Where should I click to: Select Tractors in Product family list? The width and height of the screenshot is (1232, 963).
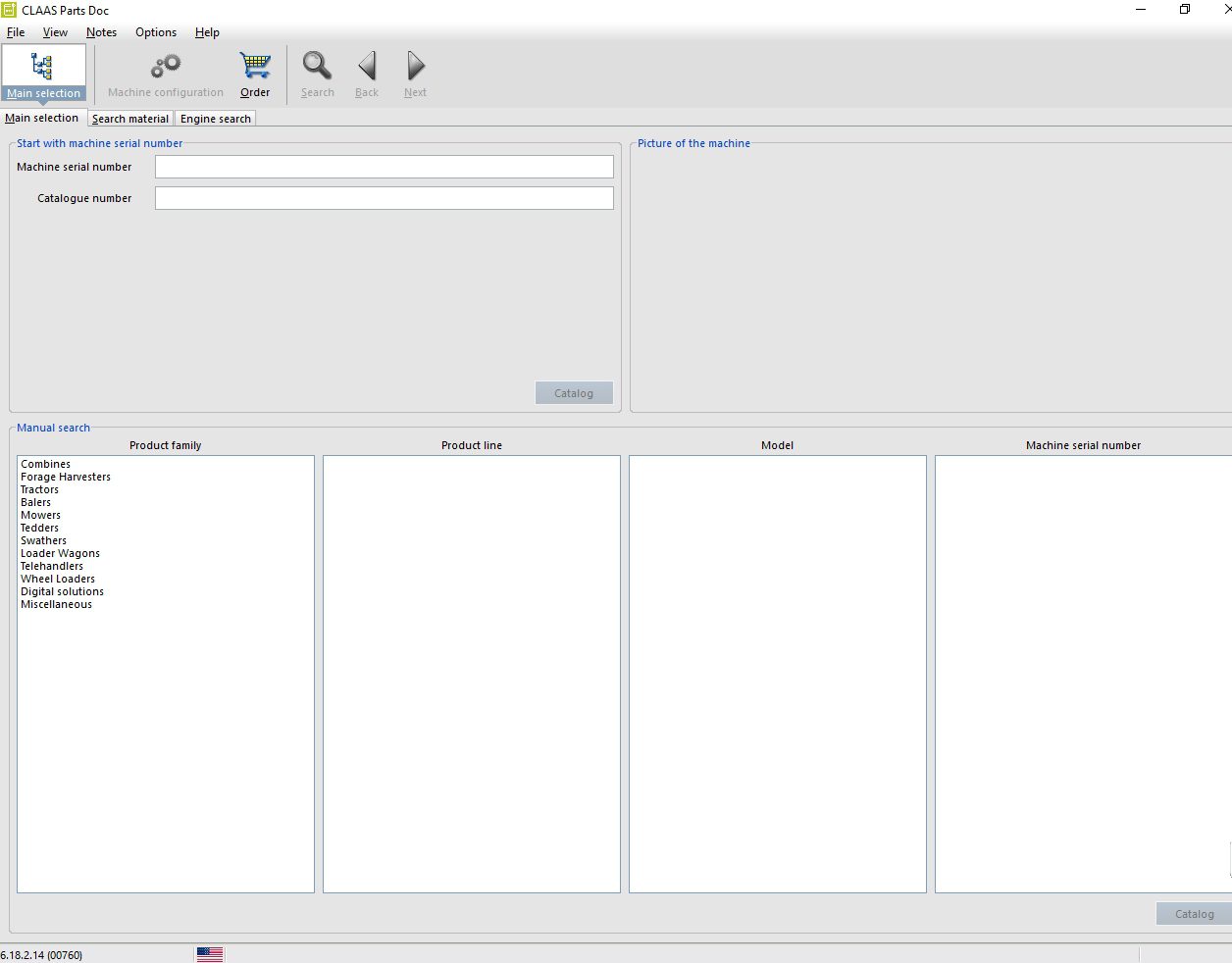[40, 489]
